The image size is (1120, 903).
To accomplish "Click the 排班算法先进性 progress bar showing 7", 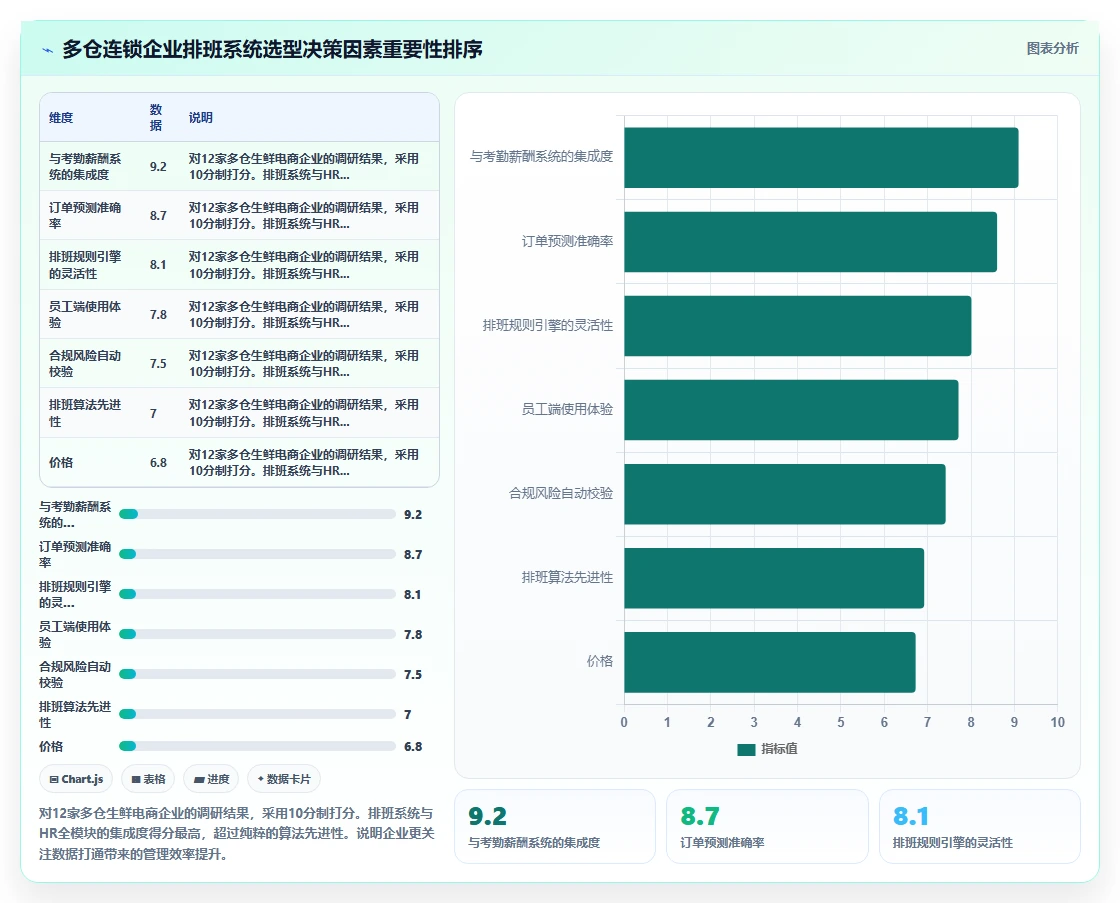I will tap(257, 714).
